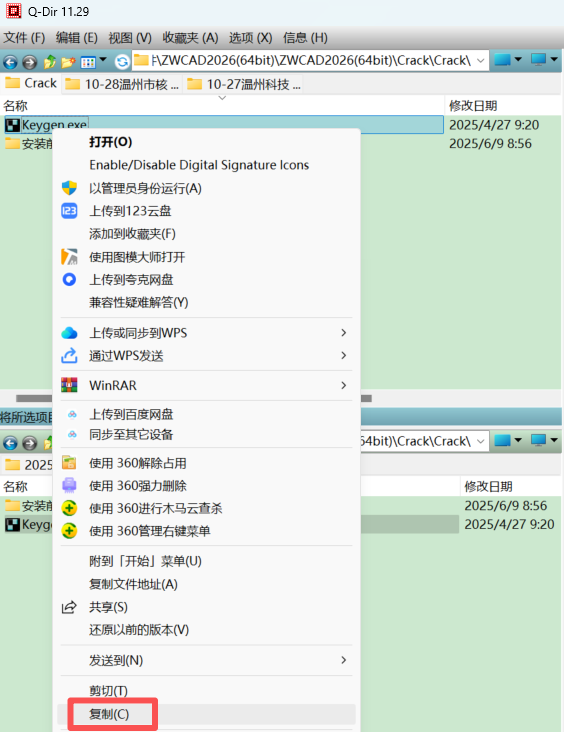Screen dimensions: 564x732
Task: Choose 上传到123云盘 entry
Action: pos(206,211)
